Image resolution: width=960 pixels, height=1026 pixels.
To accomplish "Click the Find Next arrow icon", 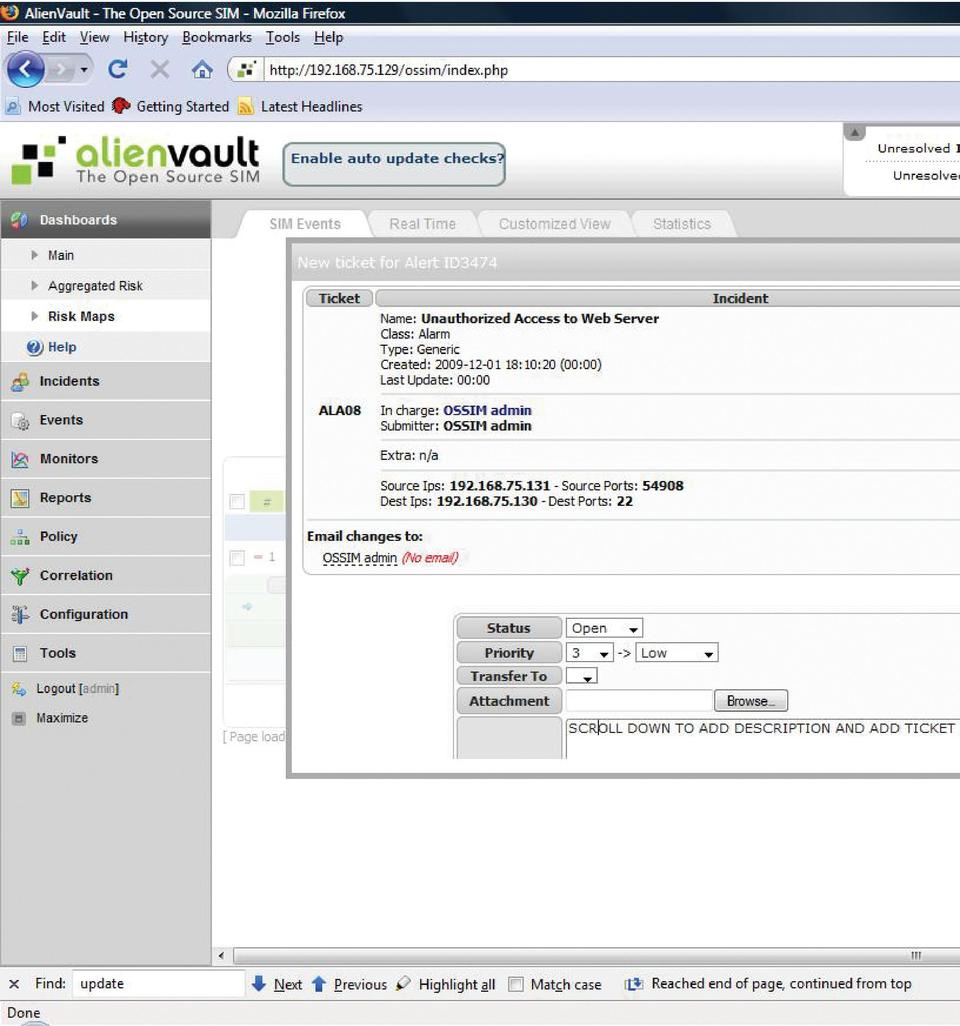I will (259, 984).
